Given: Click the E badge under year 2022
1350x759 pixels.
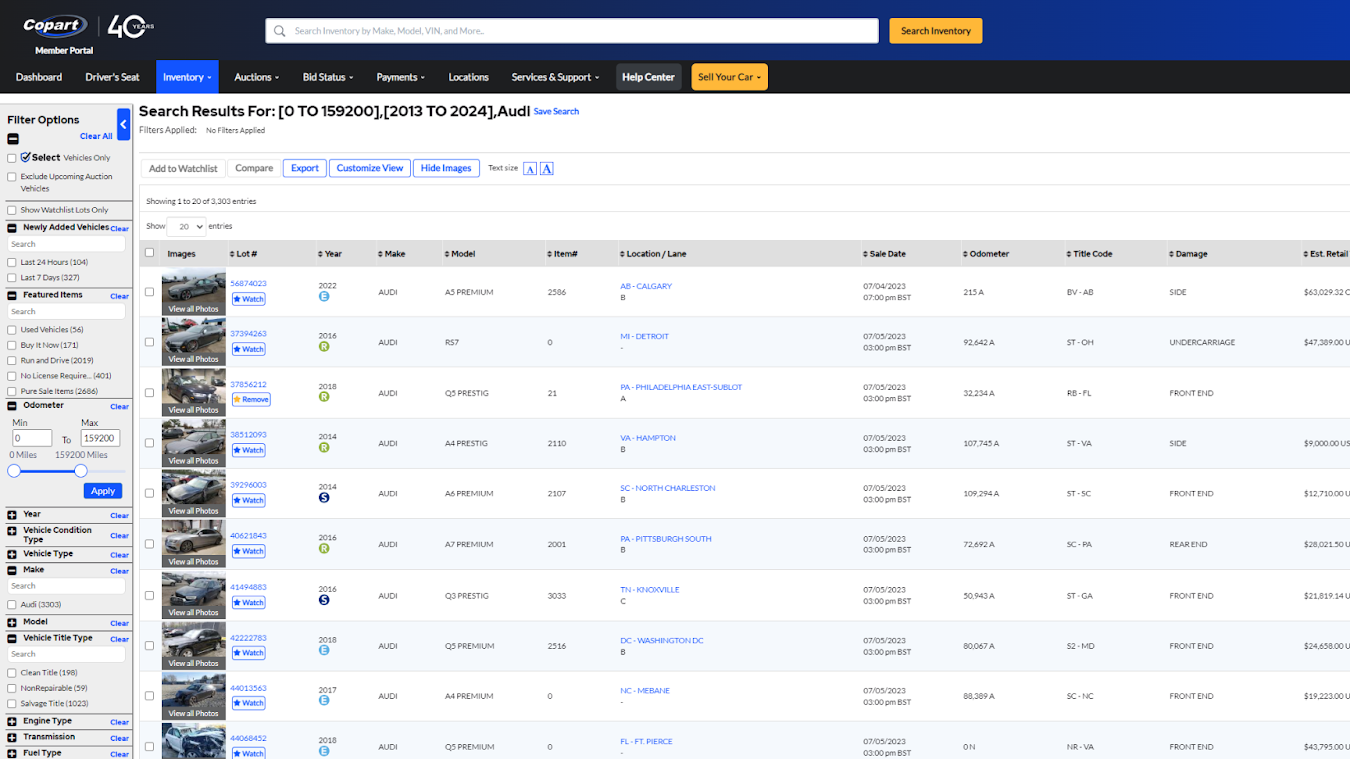Looking at the screenshot, I should tap(324, 297).
